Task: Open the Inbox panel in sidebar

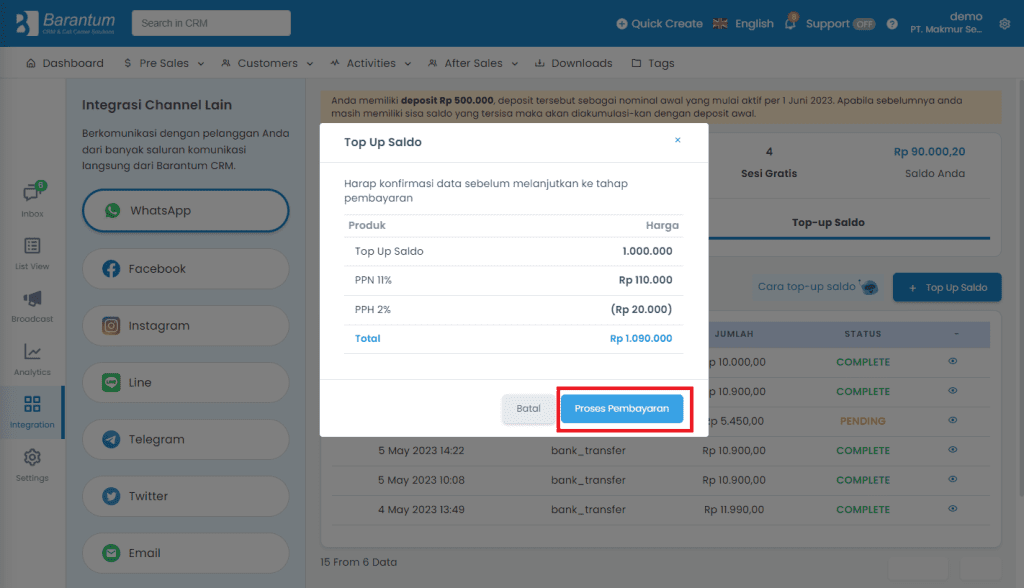Action: point(31,198)
